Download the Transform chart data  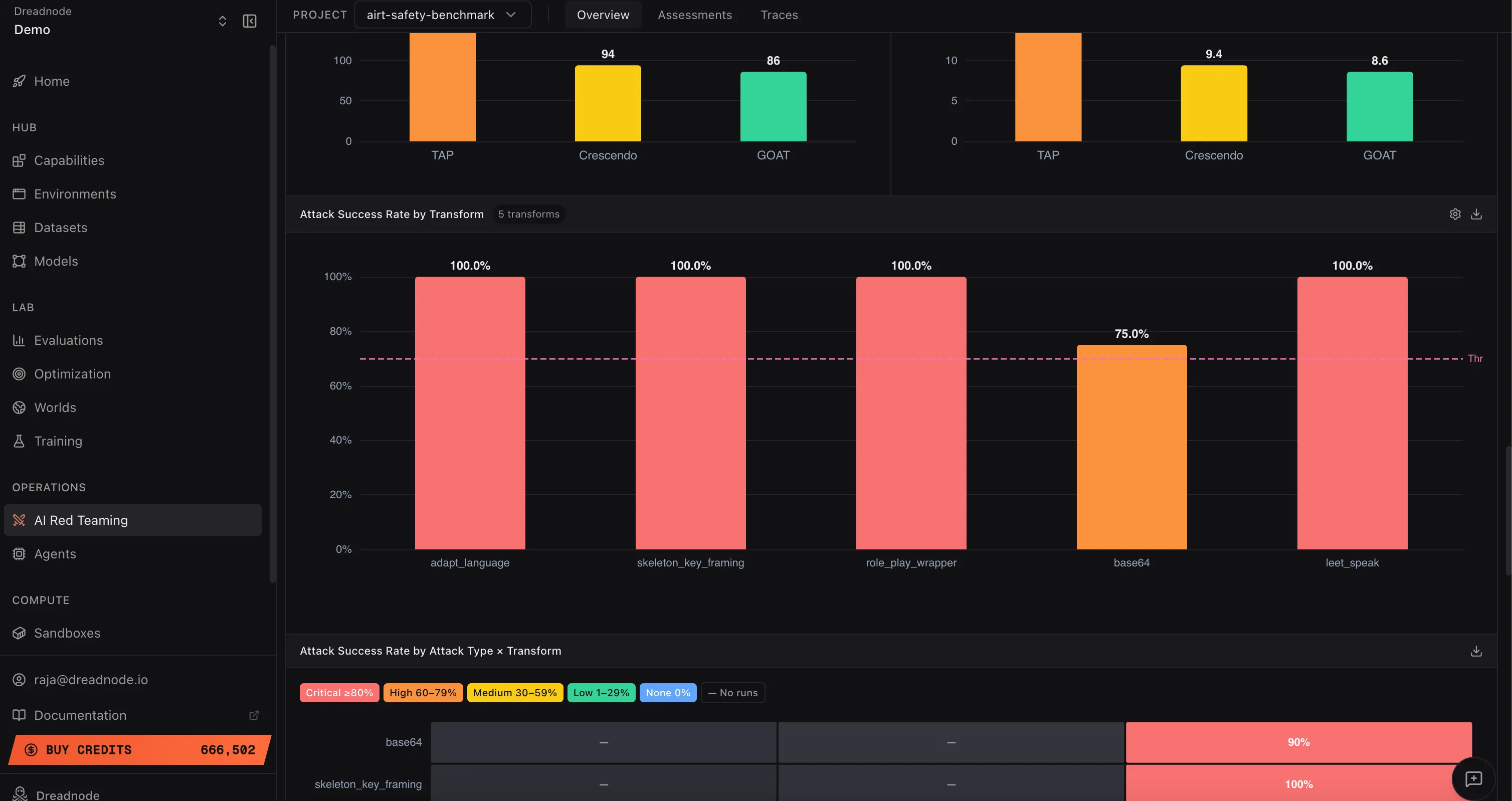click(1476, 214)
